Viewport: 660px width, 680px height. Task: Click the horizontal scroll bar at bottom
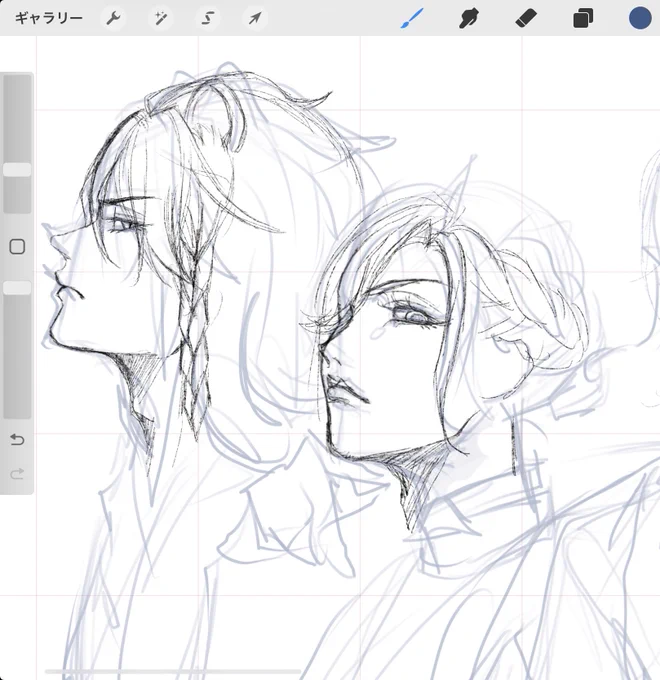click(x=173, y=671)
